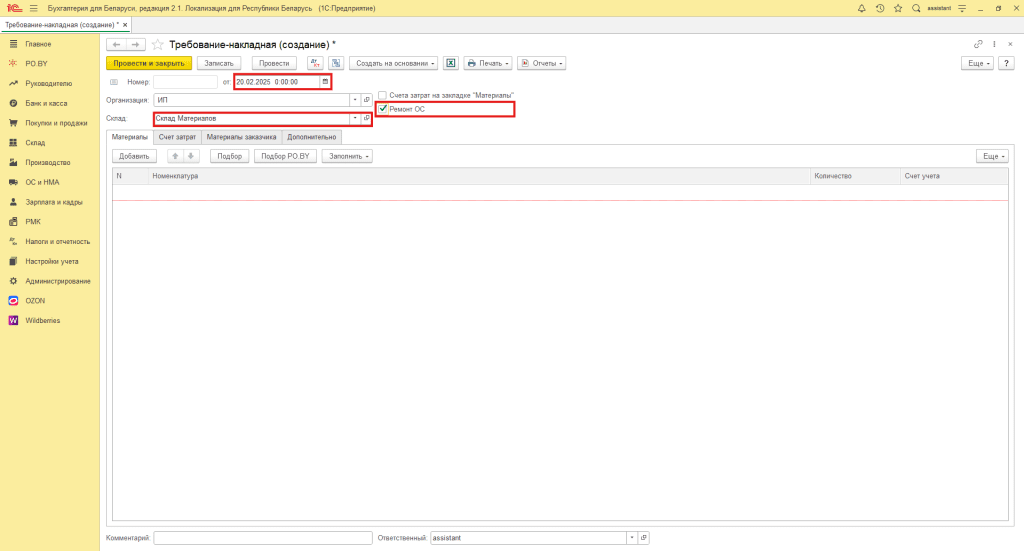Open the top-right Еще menu
1024x551 pixels.
pos(978,63)
